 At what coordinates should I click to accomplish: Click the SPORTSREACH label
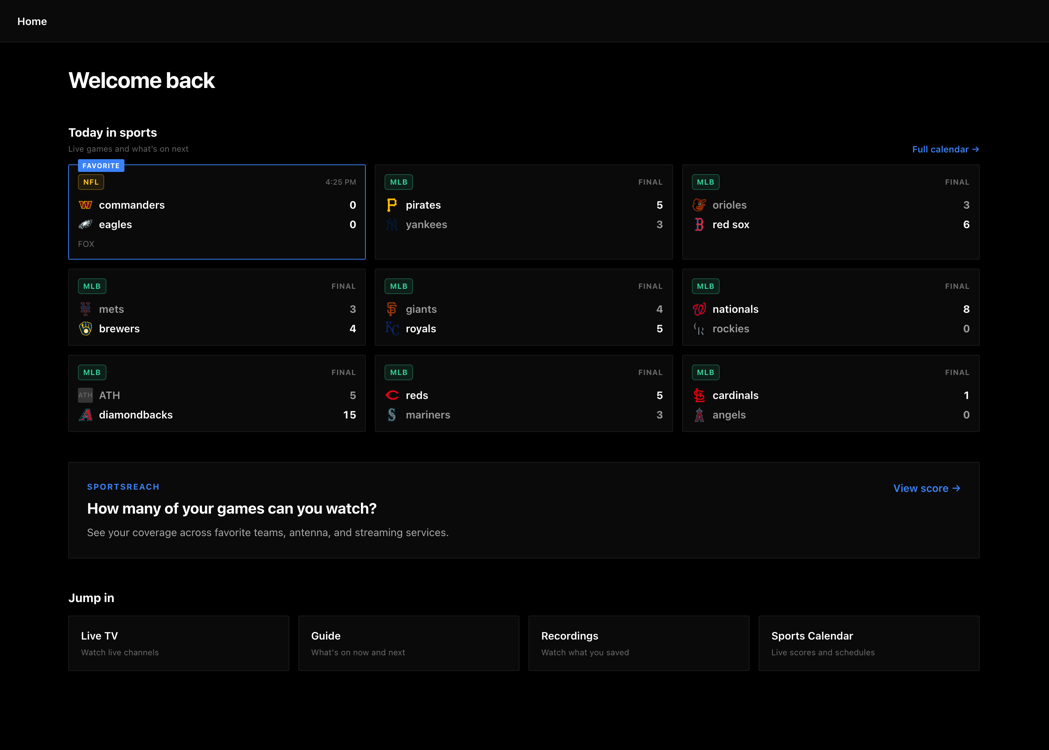[x=123, y=487]
